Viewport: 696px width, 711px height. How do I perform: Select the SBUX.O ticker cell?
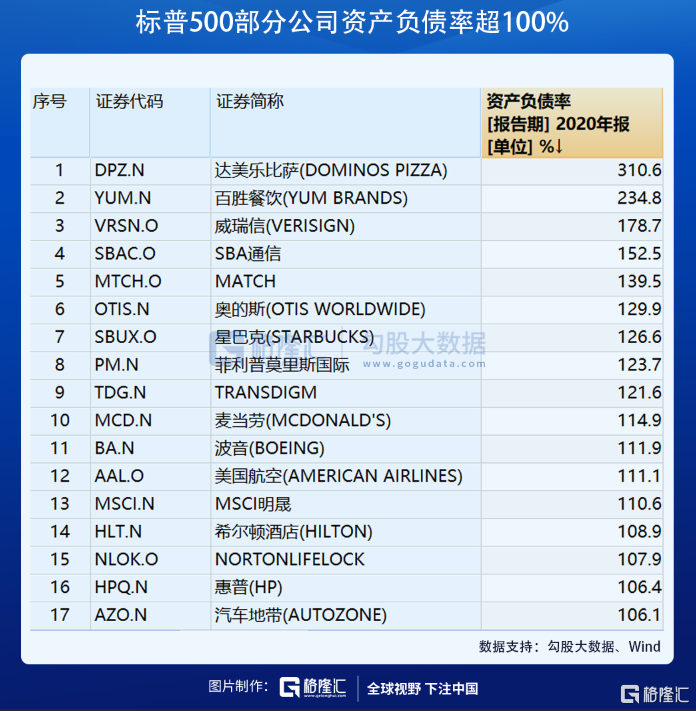click(150, 337)
